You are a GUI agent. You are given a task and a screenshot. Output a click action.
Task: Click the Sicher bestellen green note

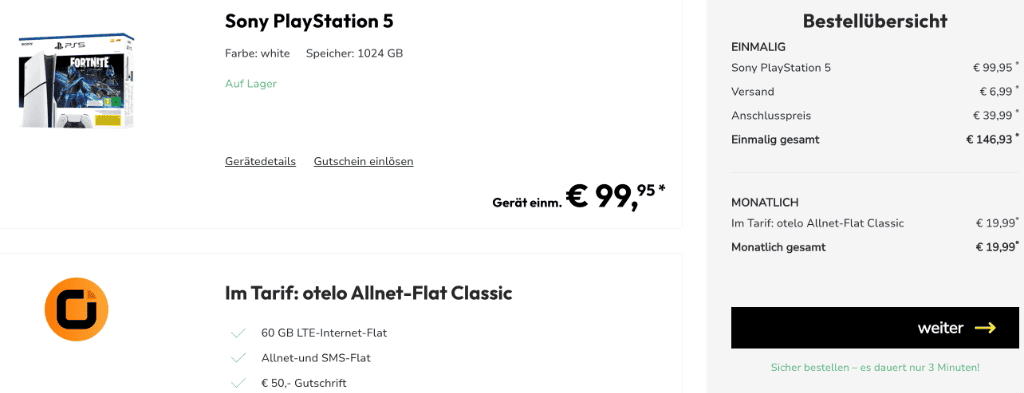point(874,368)
